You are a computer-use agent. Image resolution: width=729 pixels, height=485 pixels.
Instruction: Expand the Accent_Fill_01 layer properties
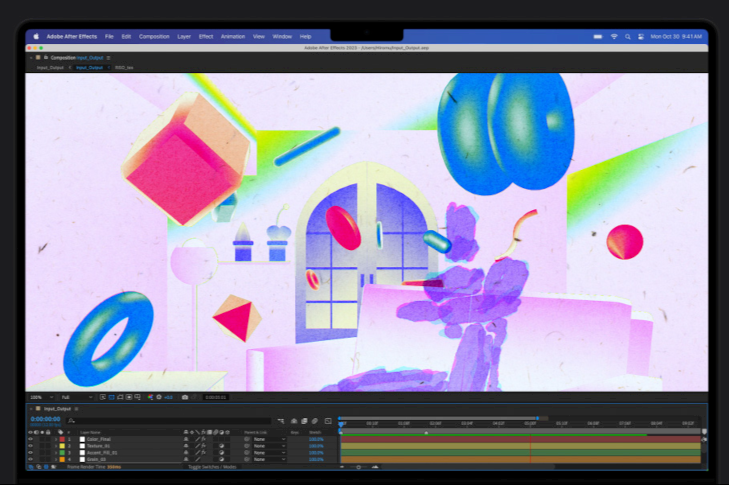coord(56,452)
